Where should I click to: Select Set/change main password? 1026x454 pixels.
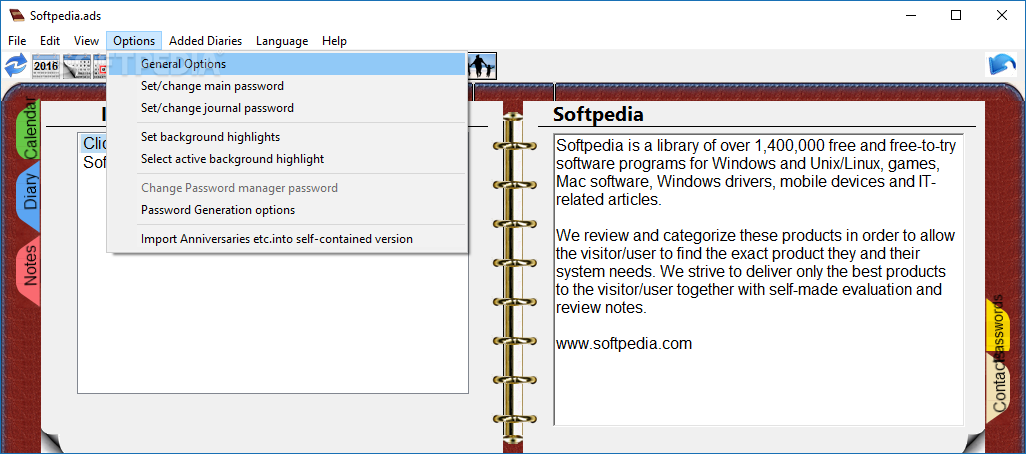287,86
